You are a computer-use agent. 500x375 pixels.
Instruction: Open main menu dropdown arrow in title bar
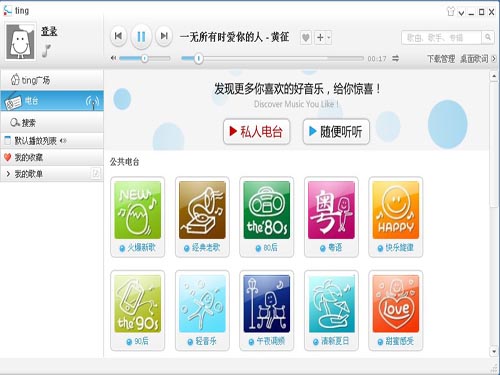click(x=461, y=13)
